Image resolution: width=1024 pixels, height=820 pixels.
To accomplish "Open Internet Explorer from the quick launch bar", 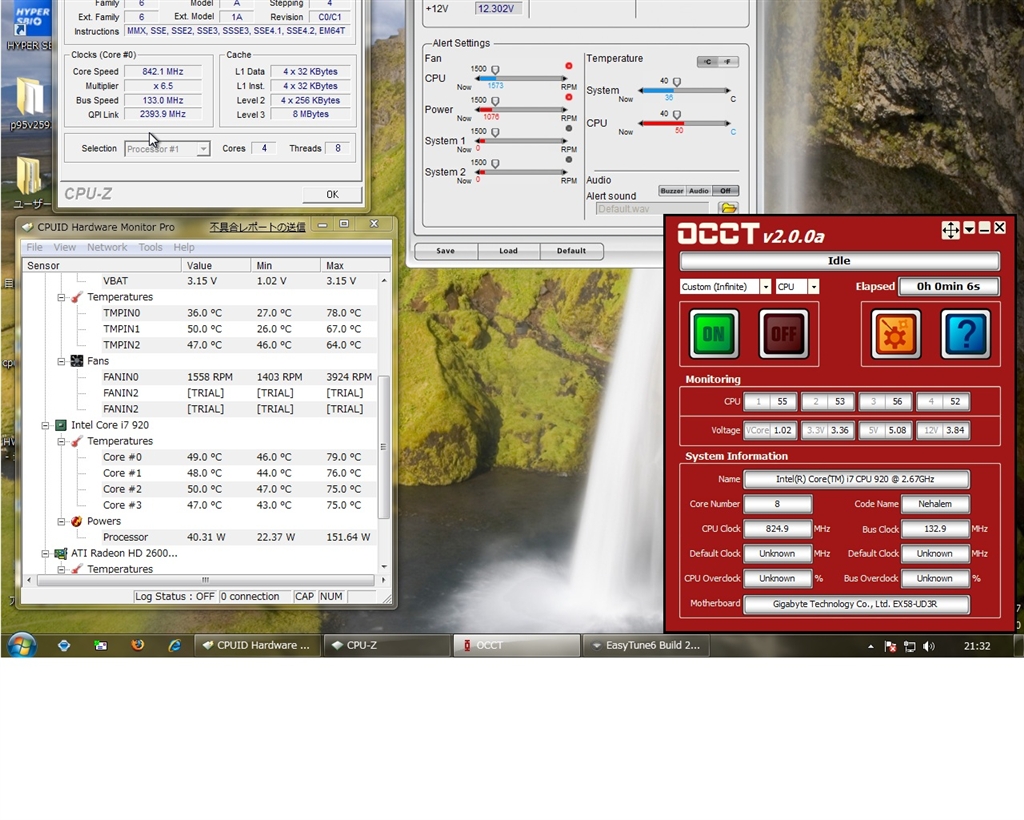I will click(x=174, y=646).
